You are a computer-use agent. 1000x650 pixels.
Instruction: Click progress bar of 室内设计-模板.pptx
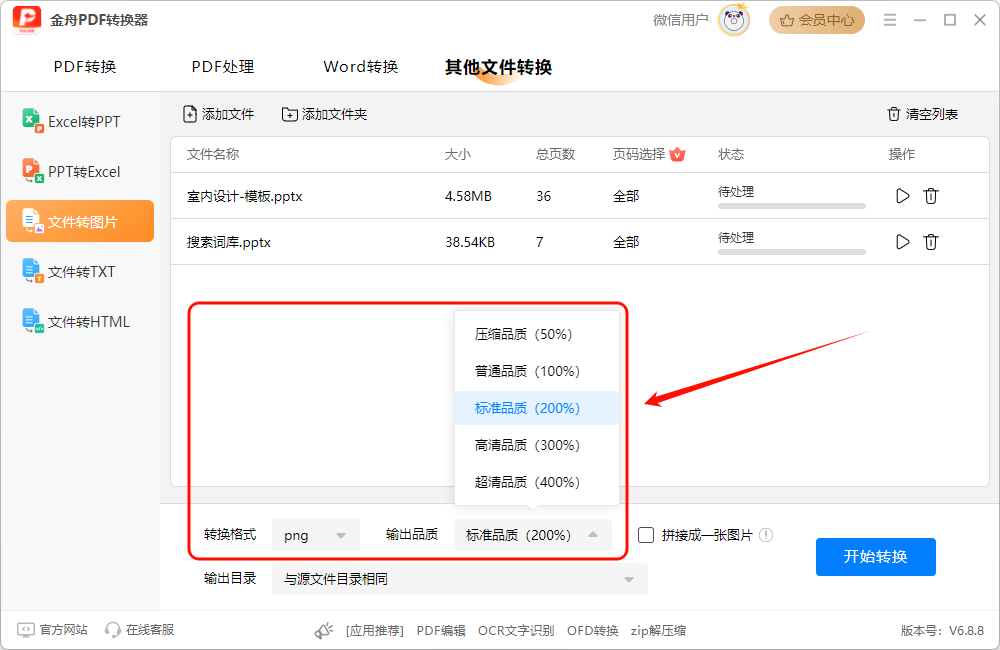(791, 206)
